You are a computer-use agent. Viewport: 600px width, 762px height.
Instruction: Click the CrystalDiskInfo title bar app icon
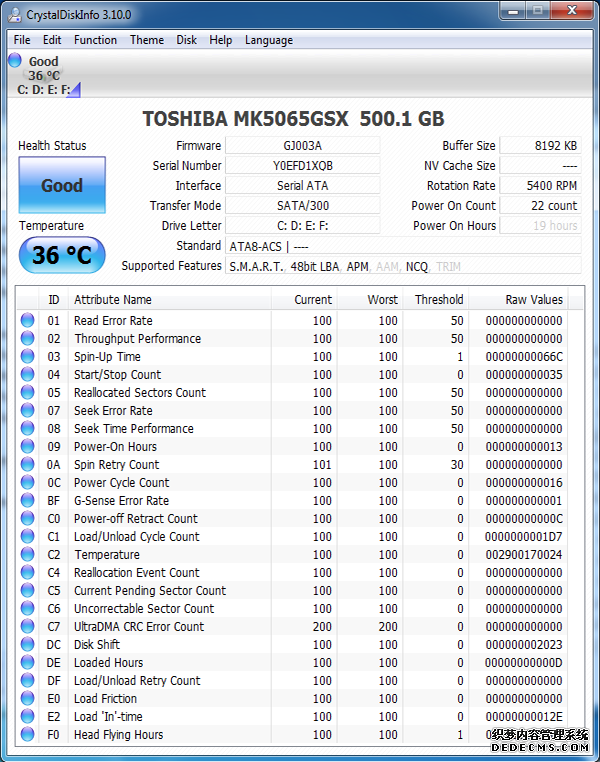pyautogui.click(x=15, y=15)
